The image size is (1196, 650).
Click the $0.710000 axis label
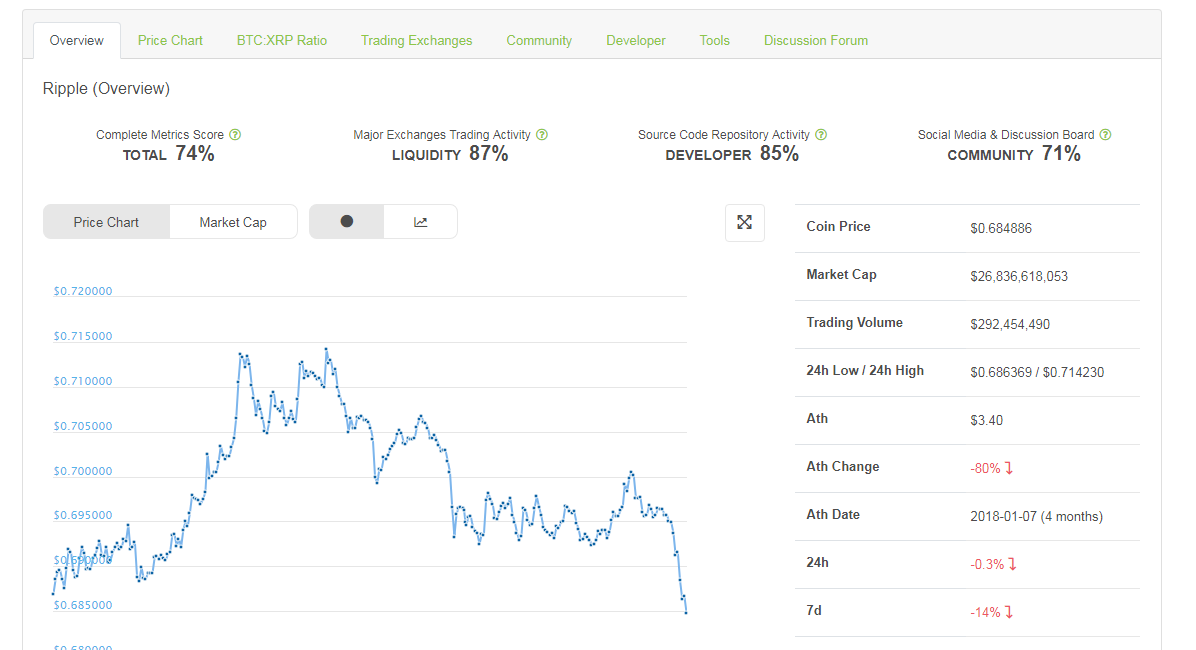point(82,381)
